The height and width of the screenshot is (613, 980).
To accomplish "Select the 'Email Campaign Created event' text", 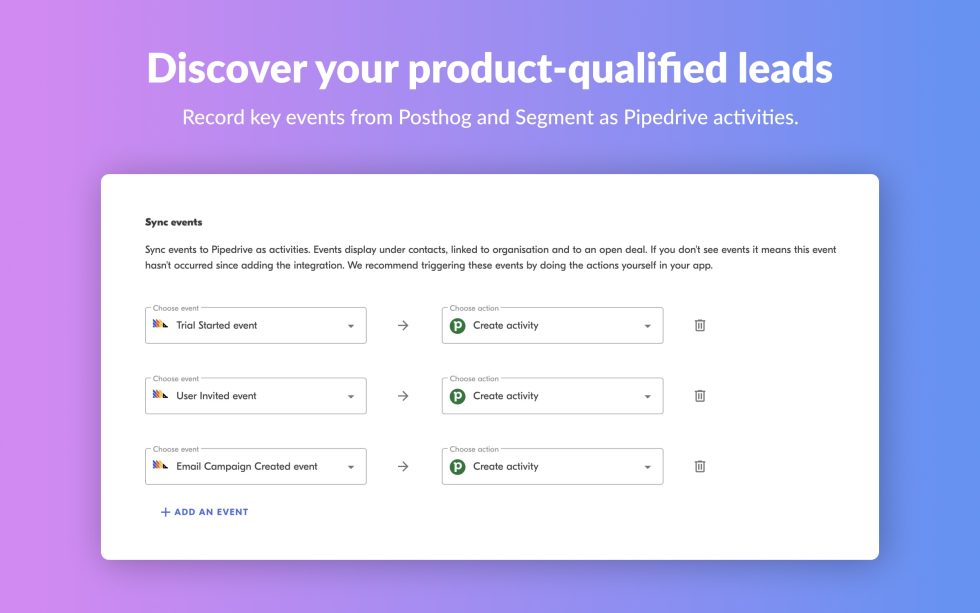I will (247, 467).
